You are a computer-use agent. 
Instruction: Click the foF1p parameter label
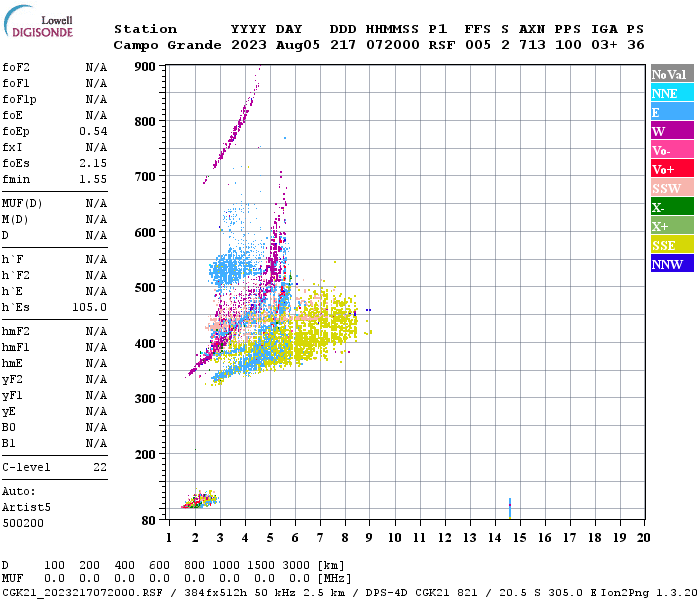point(19,100)
